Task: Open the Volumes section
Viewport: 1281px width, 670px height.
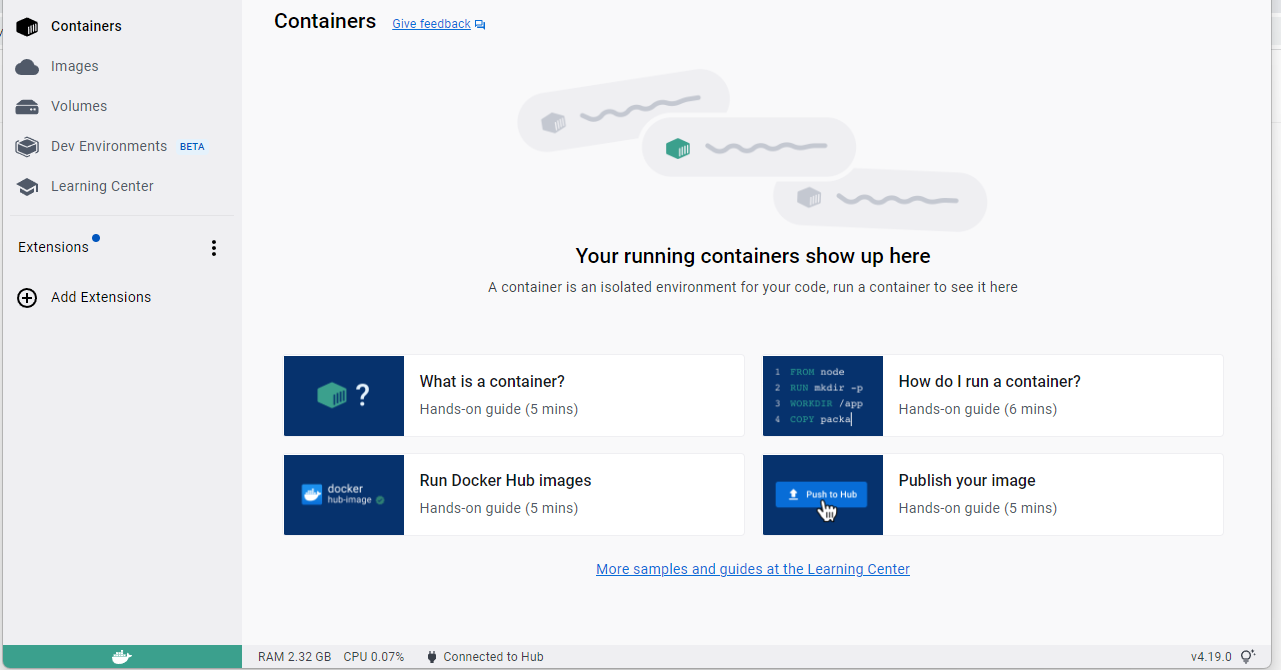Action: pos(121,106)
